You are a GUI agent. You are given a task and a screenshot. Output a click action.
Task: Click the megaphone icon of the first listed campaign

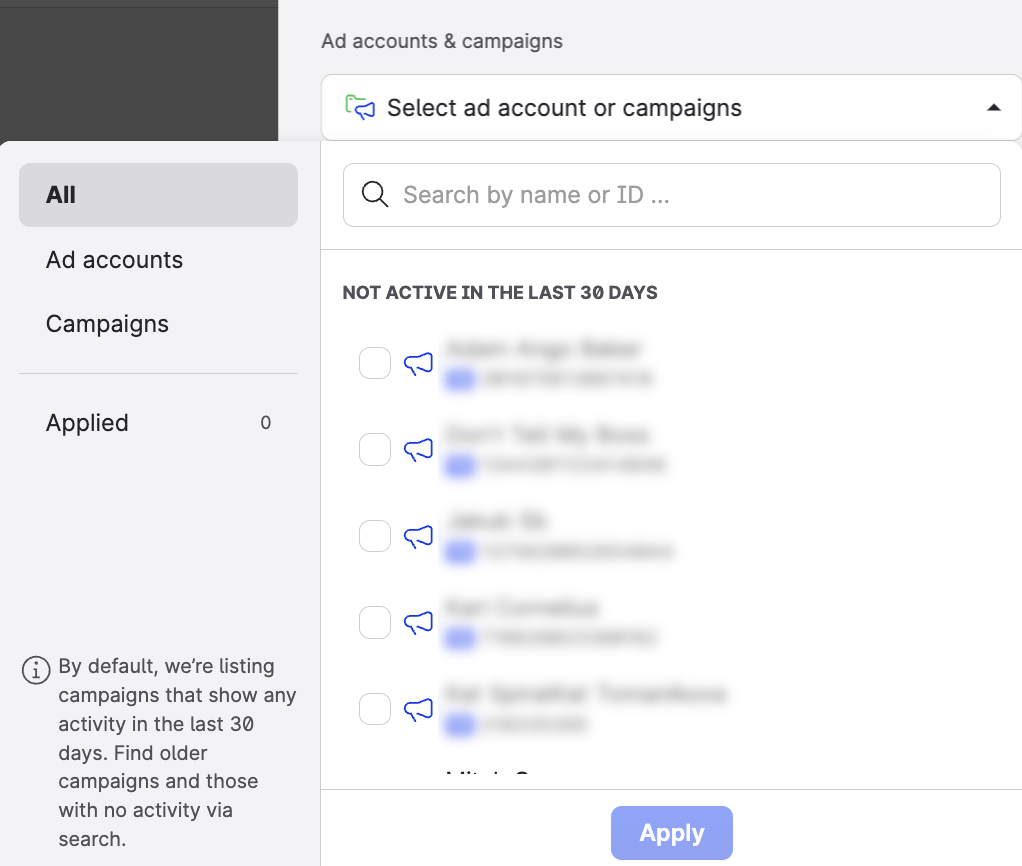point(419,363)
